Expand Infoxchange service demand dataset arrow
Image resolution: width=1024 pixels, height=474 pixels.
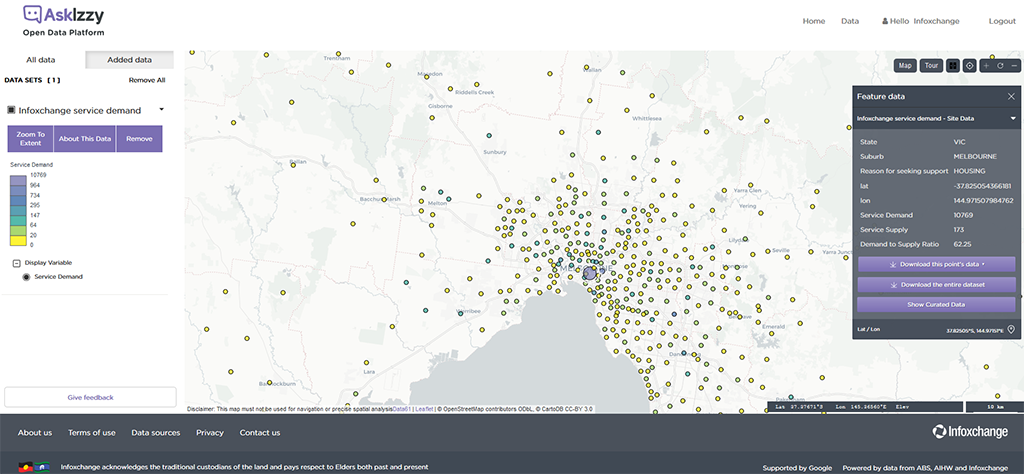(161, 110)
